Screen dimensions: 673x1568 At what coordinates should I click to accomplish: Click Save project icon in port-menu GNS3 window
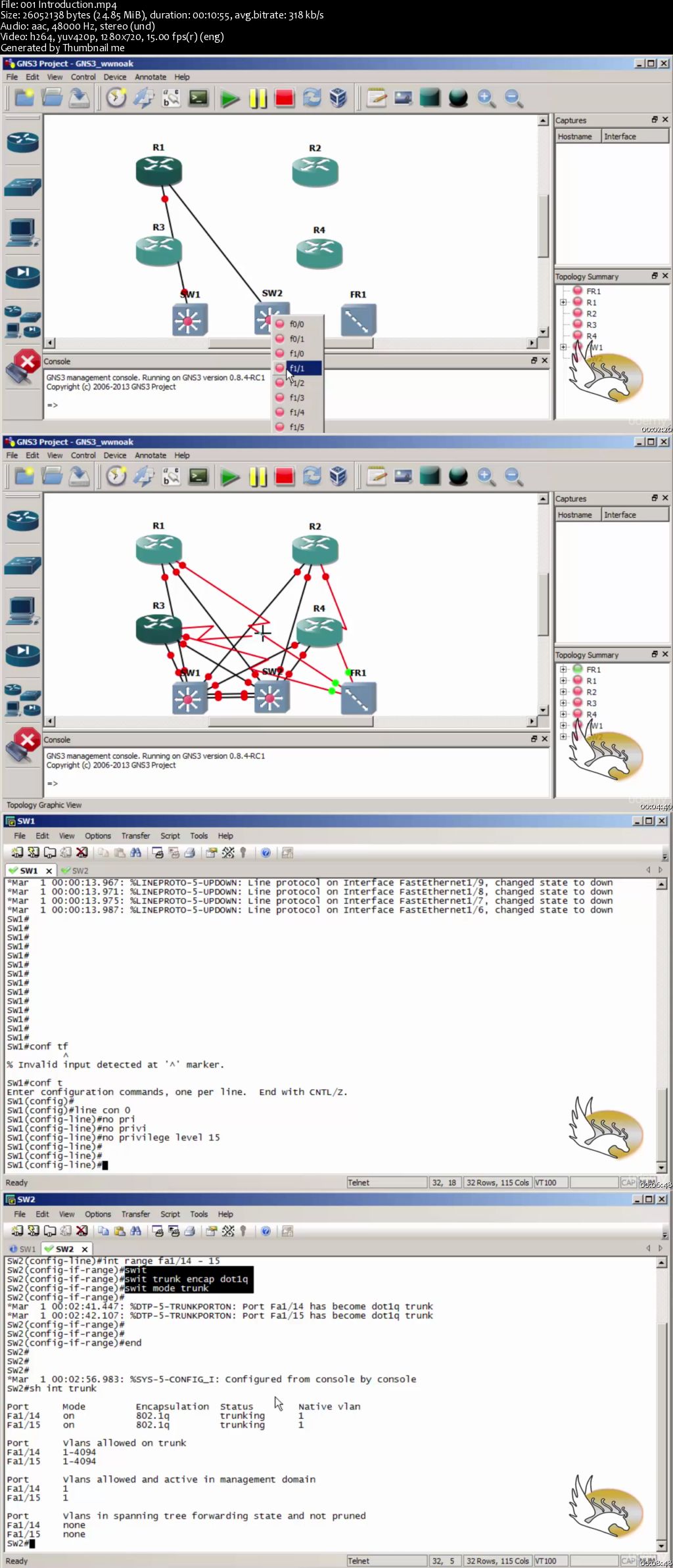pos(79,98)
